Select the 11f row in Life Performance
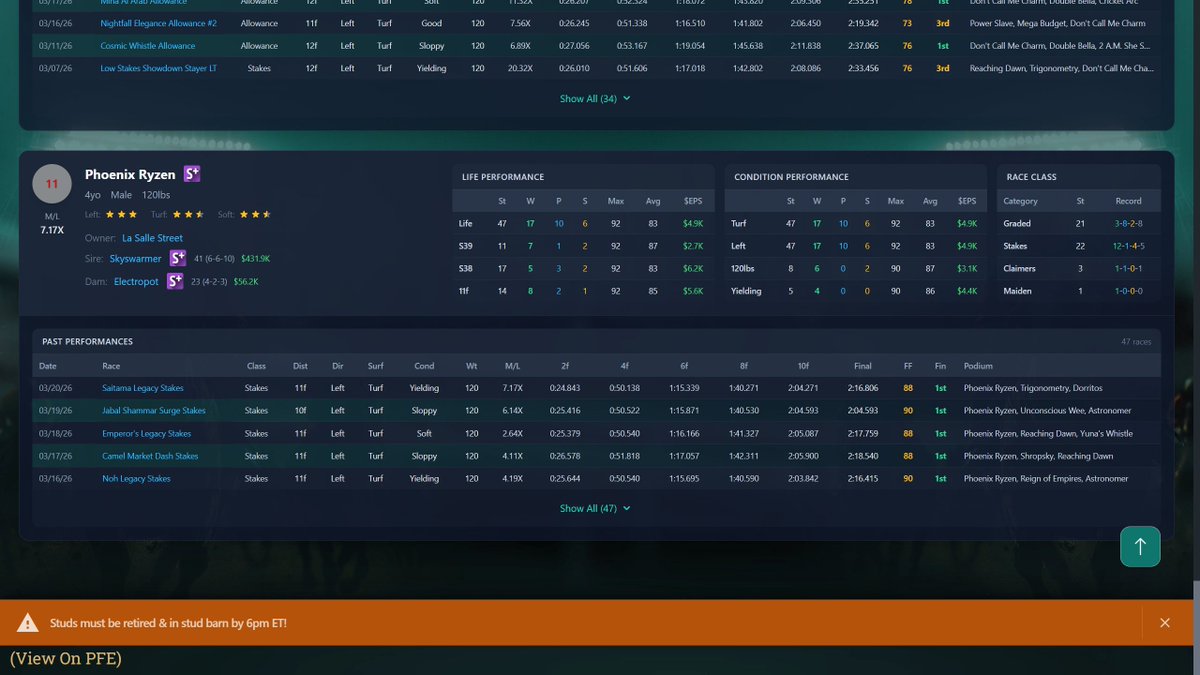The width and height of the screenshot is (1200, 675). point(583,291)
